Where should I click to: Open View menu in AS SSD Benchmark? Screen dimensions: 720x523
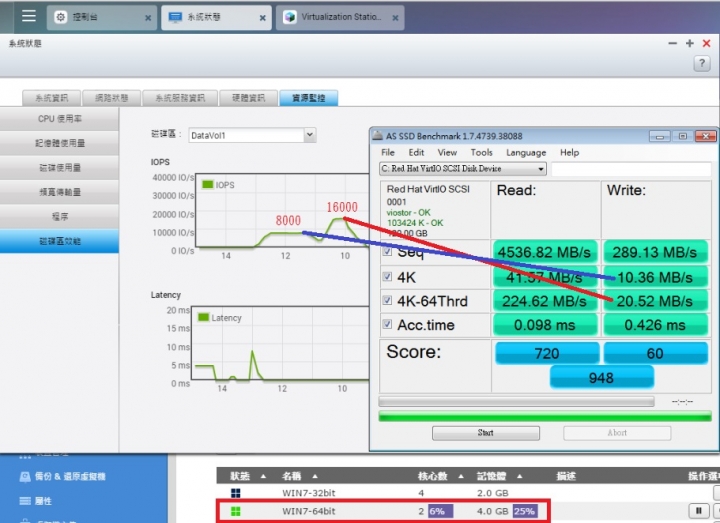447,152
